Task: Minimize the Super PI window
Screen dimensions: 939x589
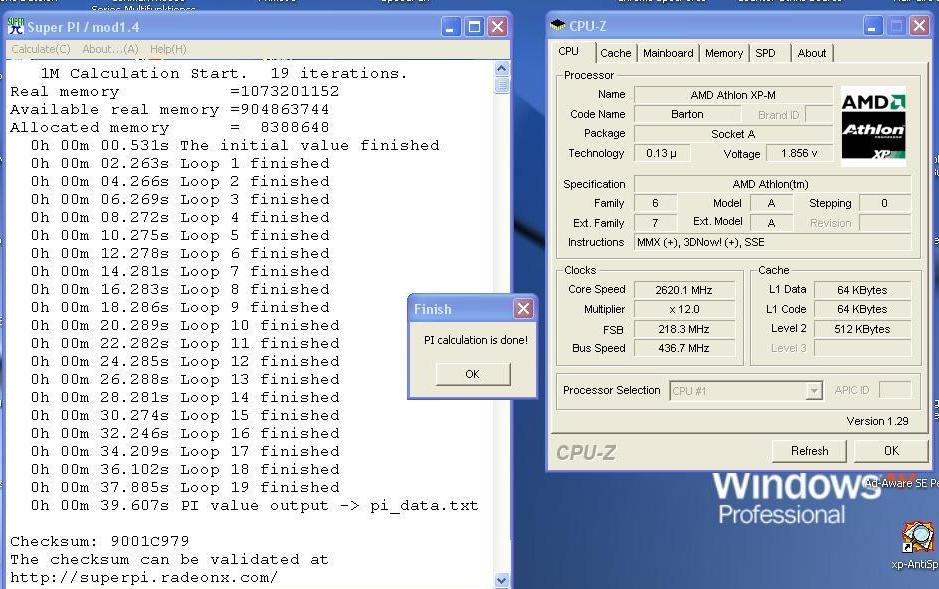Action: (x=451, y=27)
